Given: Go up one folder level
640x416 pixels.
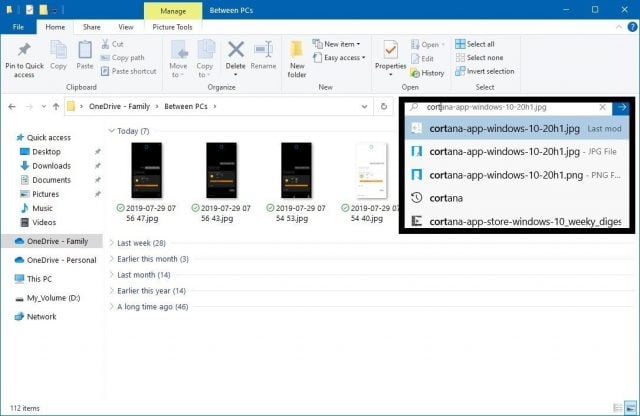Looking at the screenshot, I should pyautogui.click(x=56, y=107).
